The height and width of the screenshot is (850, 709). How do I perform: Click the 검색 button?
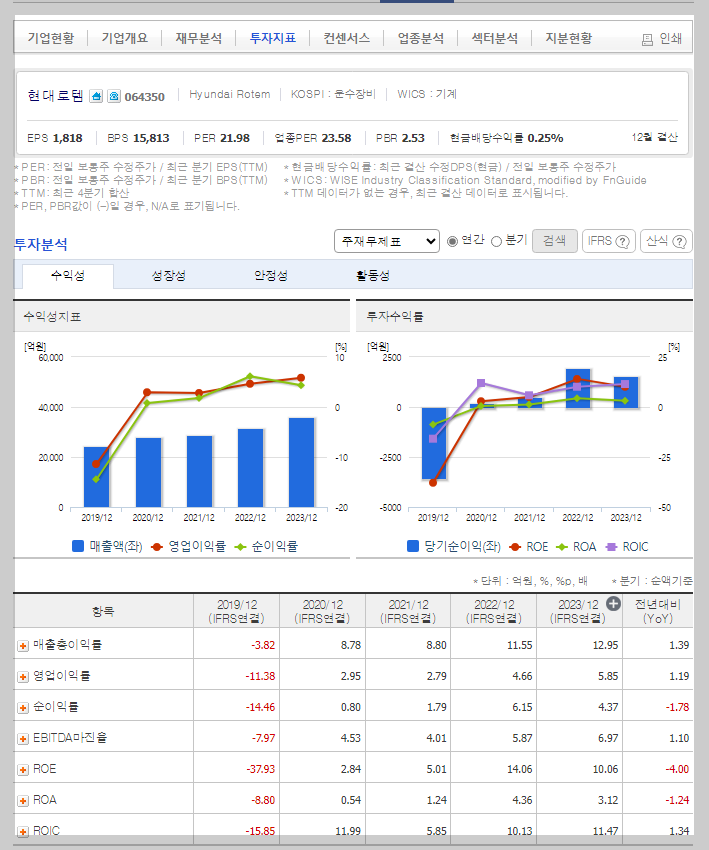(555, 241)
